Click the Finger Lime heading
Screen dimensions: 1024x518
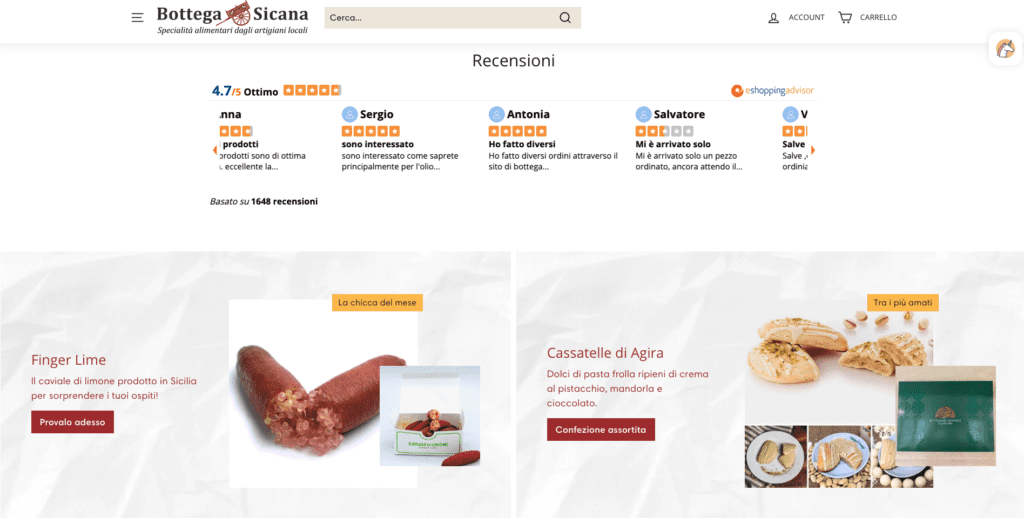pyautogui.click(x=69, y=360)
